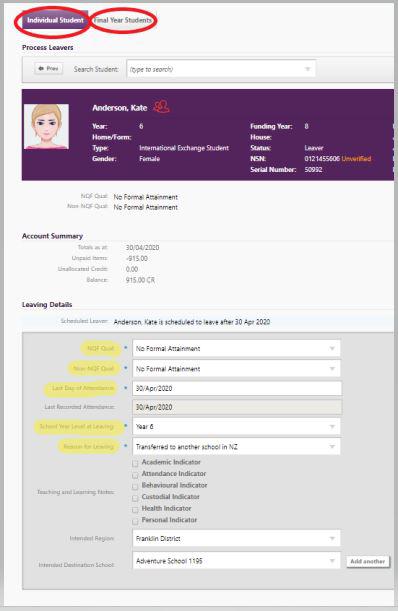Click the Add another button

pyautogui.click(x=368, y=561)
